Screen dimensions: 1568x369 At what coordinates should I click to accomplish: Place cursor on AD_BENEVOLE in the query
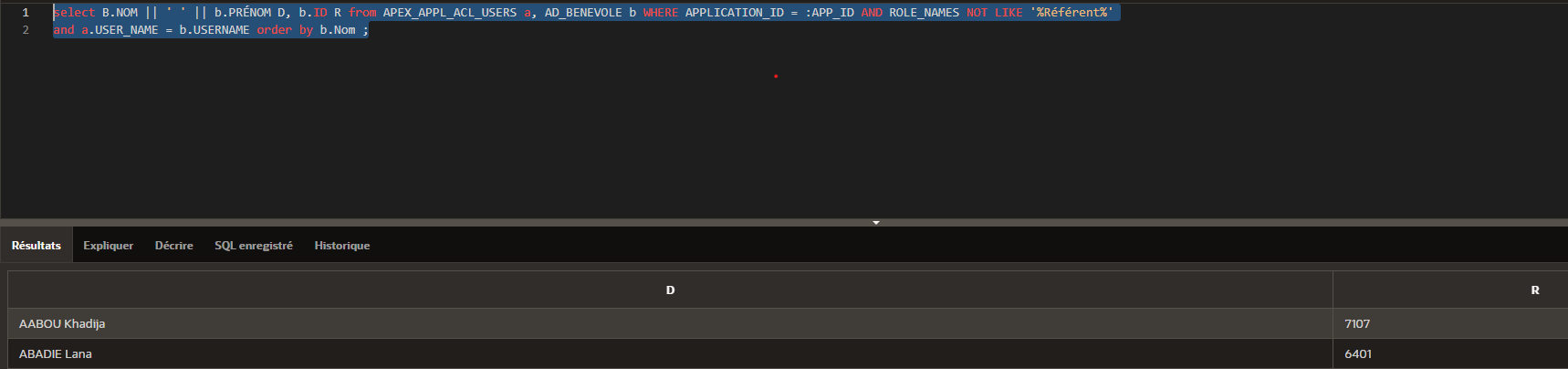(x=583, y=13)
